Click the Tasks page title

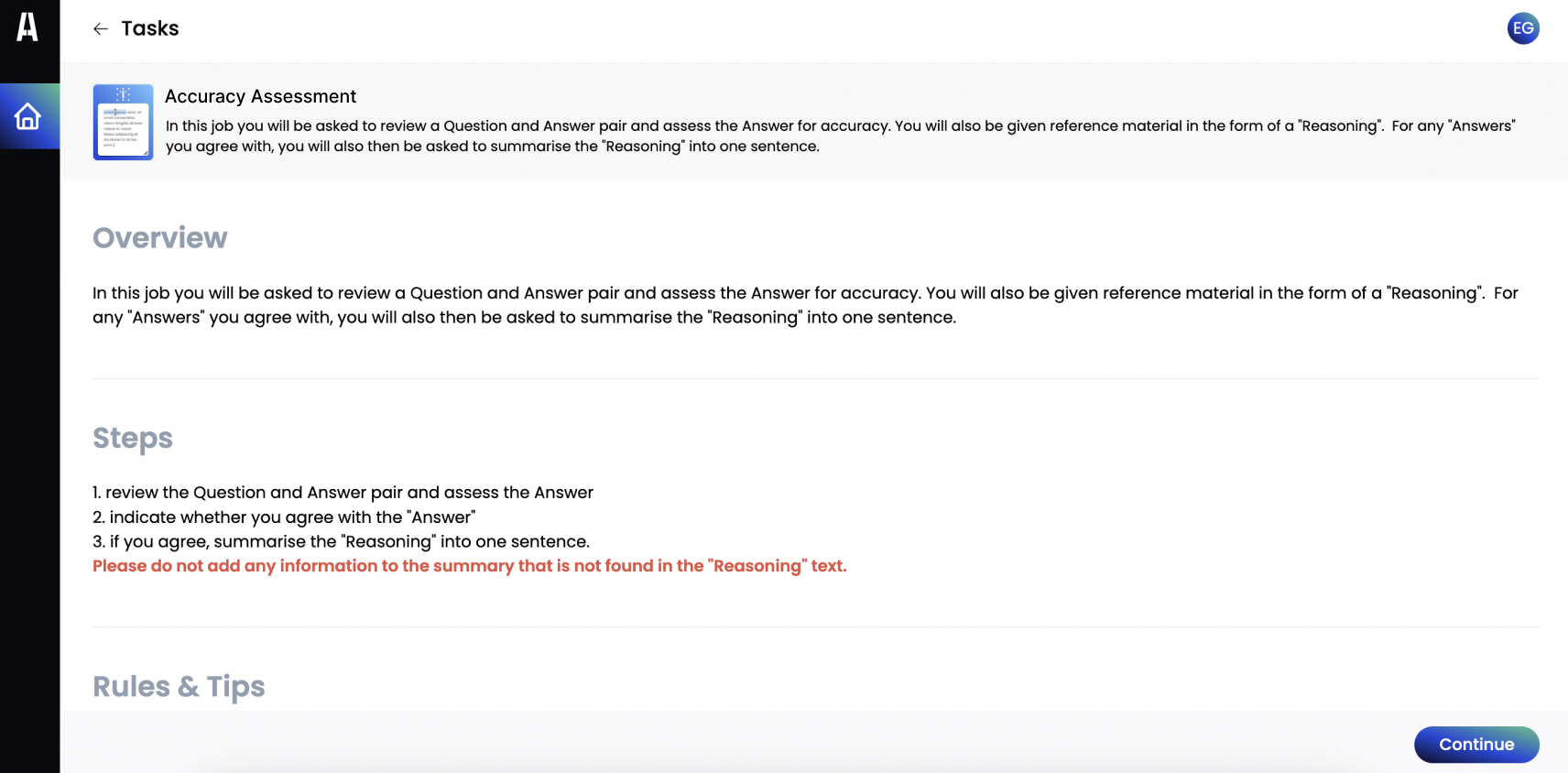[150, 28]
